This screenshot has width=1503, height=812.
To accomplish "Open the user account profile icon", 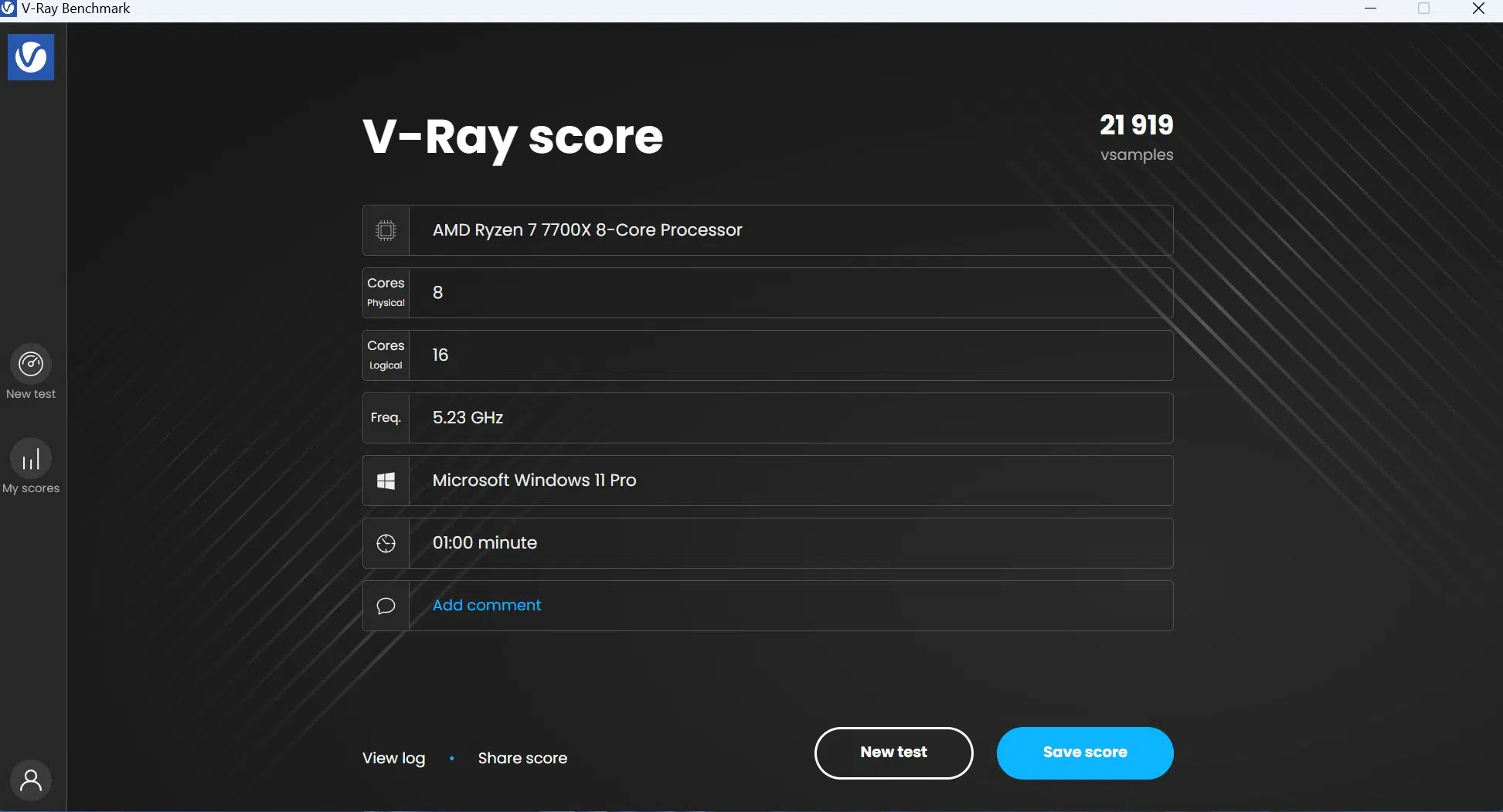I will tap(31, 780).
